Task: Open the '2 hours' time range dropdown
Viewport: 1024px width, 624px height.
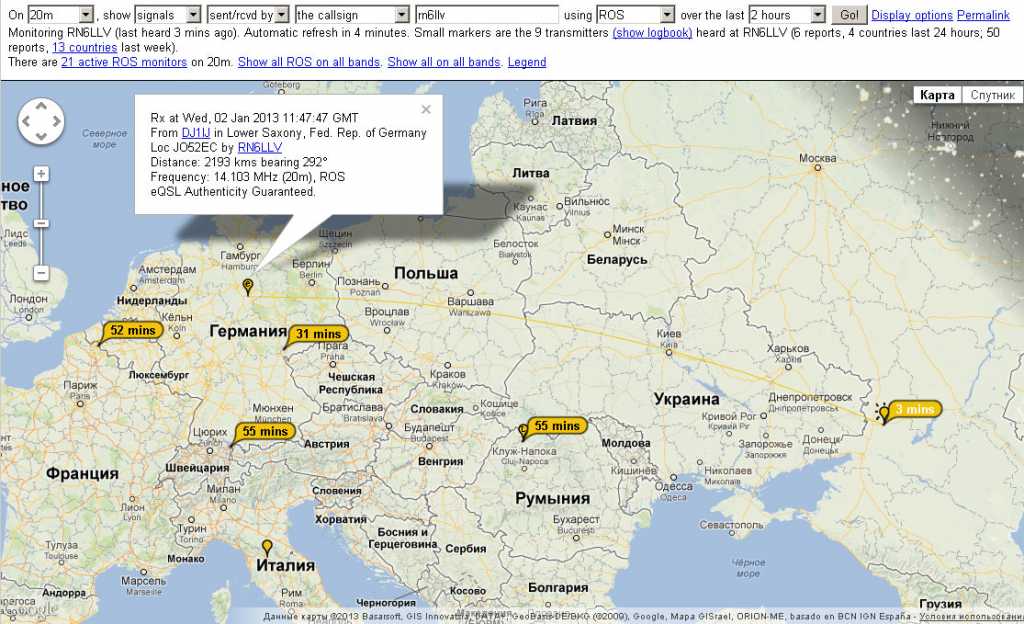Action: (787, 15)
